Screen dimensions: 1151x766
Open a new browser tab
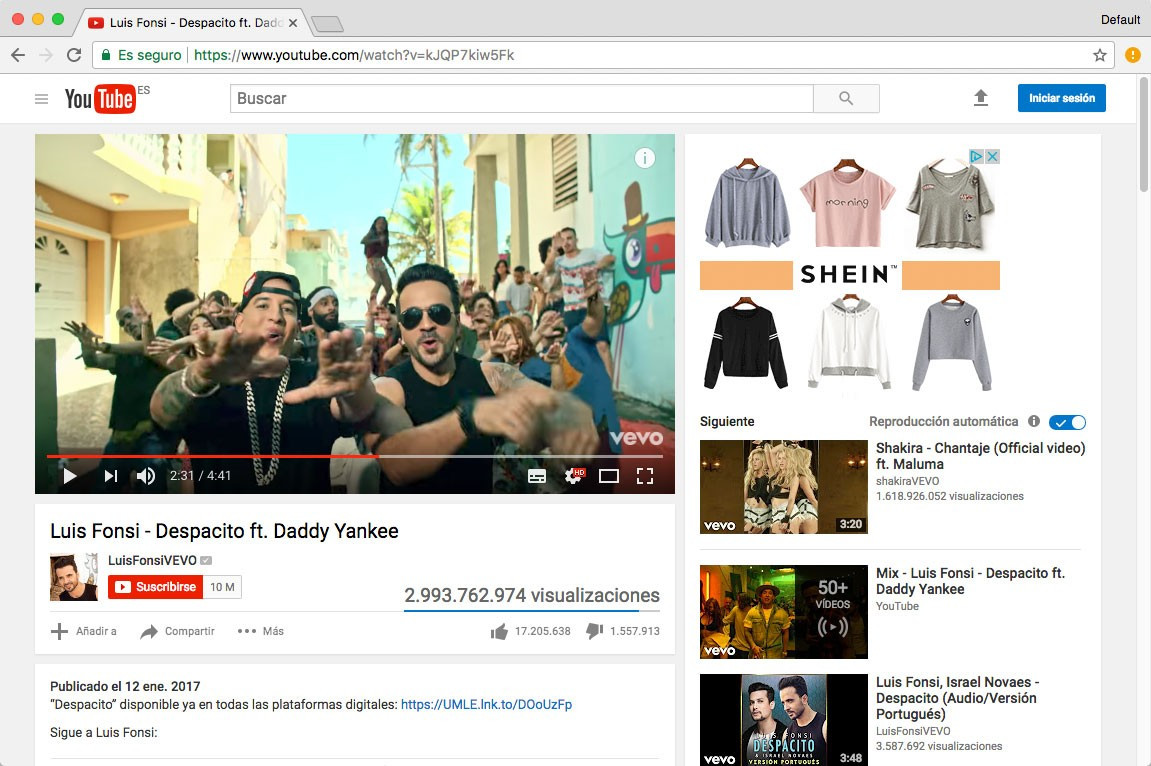pyautogui.click(x=327, y=24)
